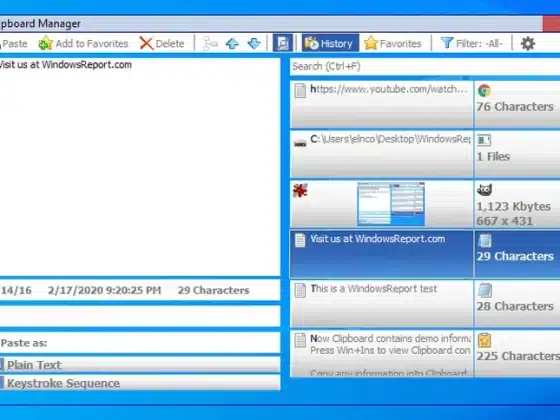Image resolution: width=560 pixels, height=420 pixels.
Task: Move the clip down with the down arrow
Action: [254, 44]
